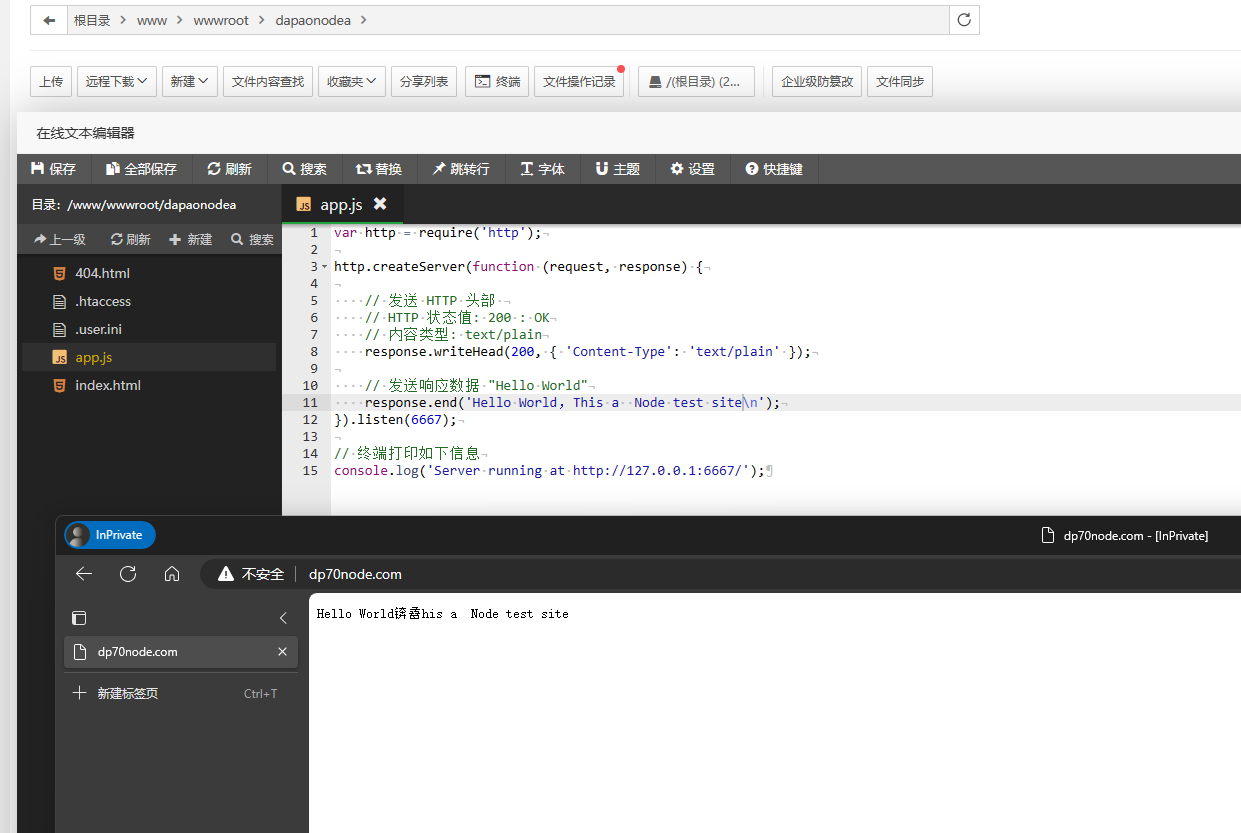
Task: Close the app.js editor tab
Action: (x=380, y=204)
